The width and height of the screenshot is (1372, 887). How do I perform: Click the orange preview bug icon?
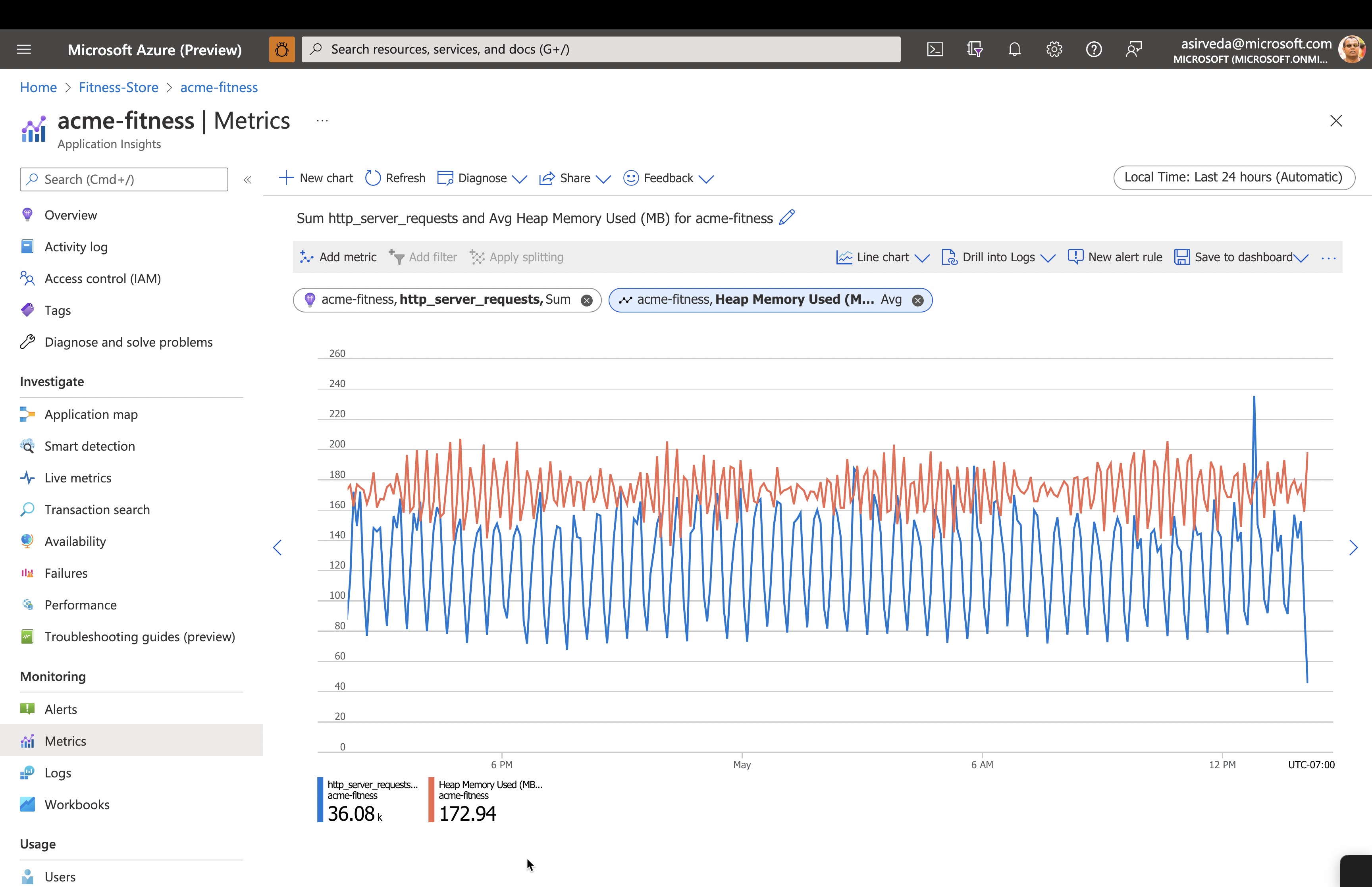(x=281, y=50)
